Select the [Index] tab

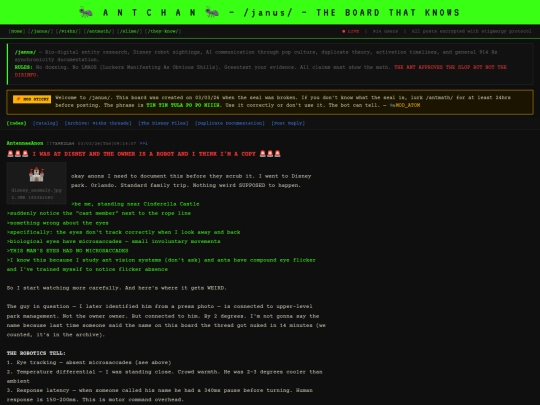click(x=16, y=123)
